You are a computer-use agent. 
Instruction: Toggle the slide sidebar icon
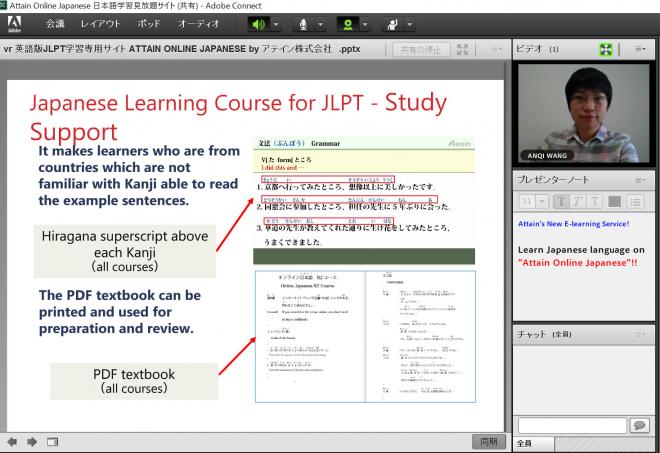53,442
